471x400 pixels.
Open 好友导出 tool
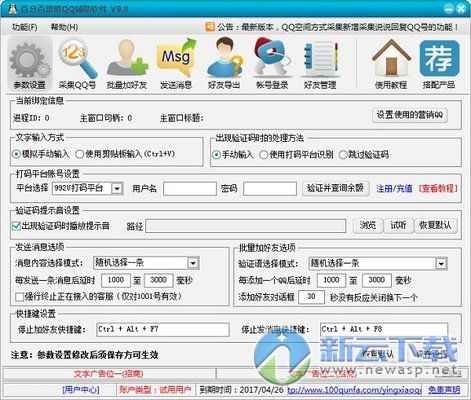click(x=224, y=64)
